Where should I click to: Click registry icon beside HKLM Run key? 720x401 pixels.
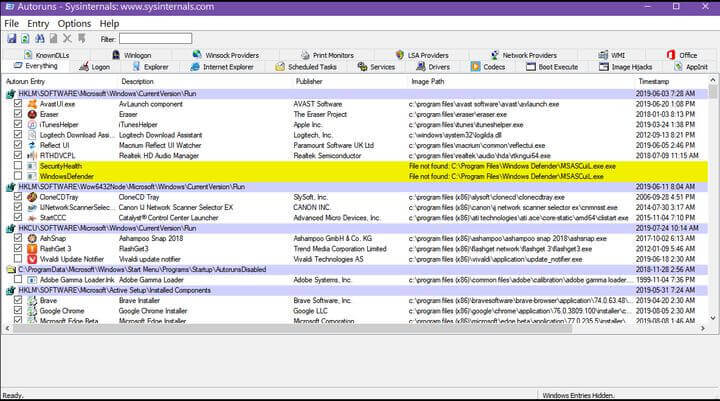(x=11, y=94)
